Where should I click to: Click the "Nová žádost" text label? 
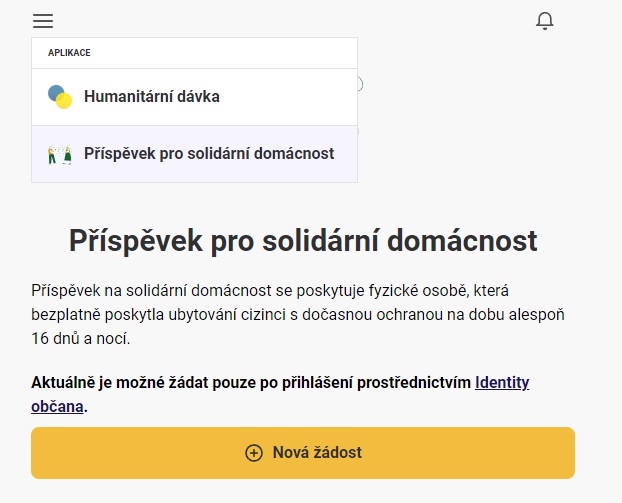pyautogui.click(x=317, y=453)
